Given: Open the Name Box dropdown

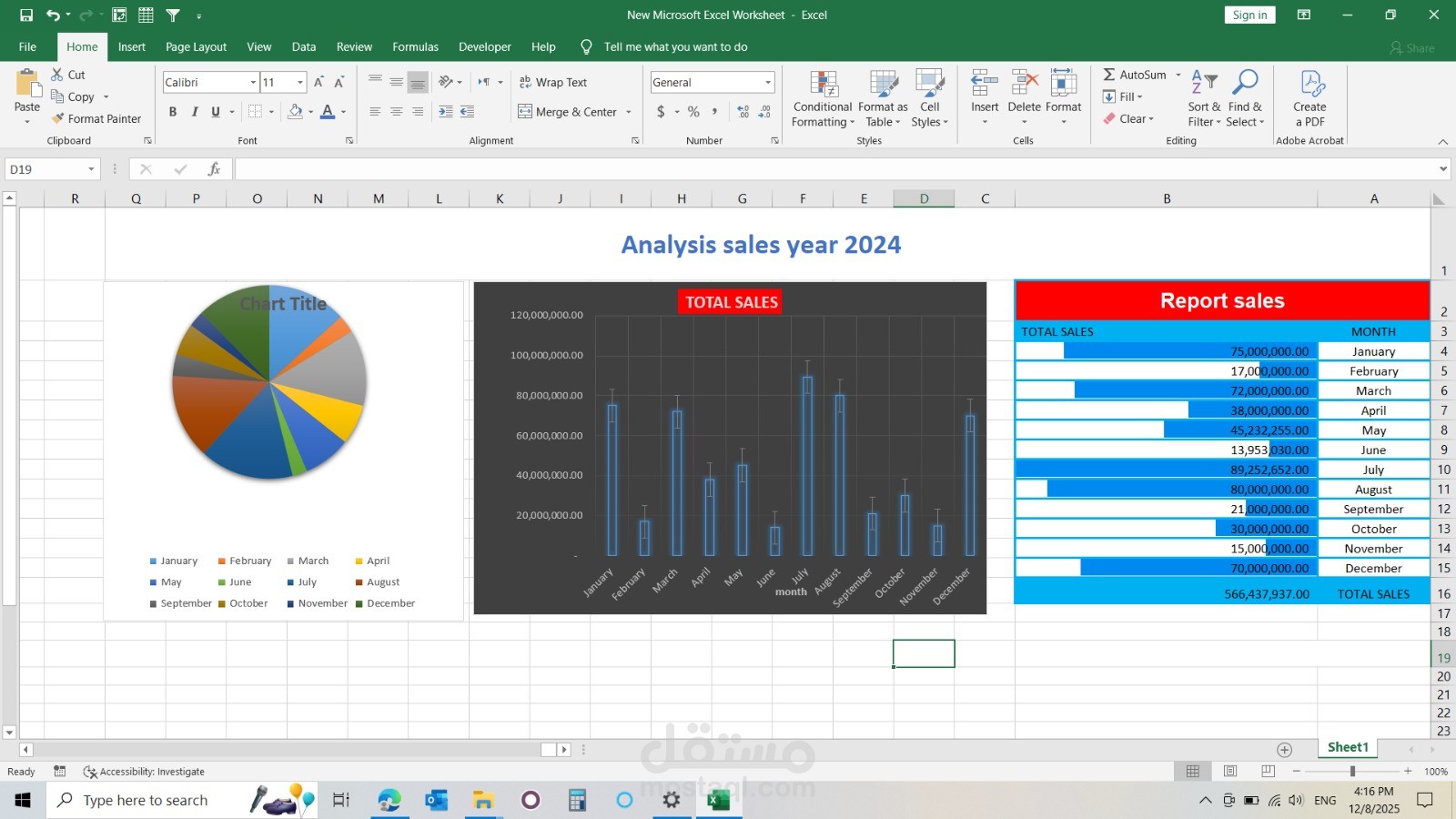Looking at the screenshot, I should pos(91,169).
